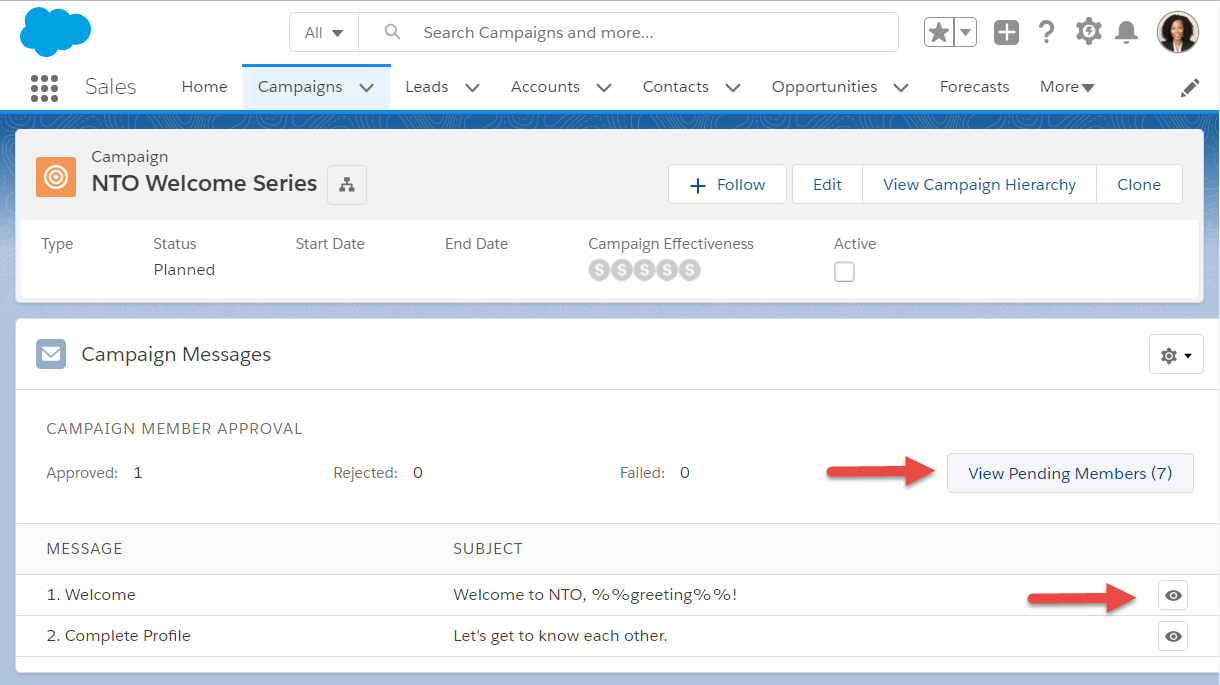Screen dimensions: 1220x685
Task: Click View Pending Members (7) button
Action: (x=1070, y=473)
